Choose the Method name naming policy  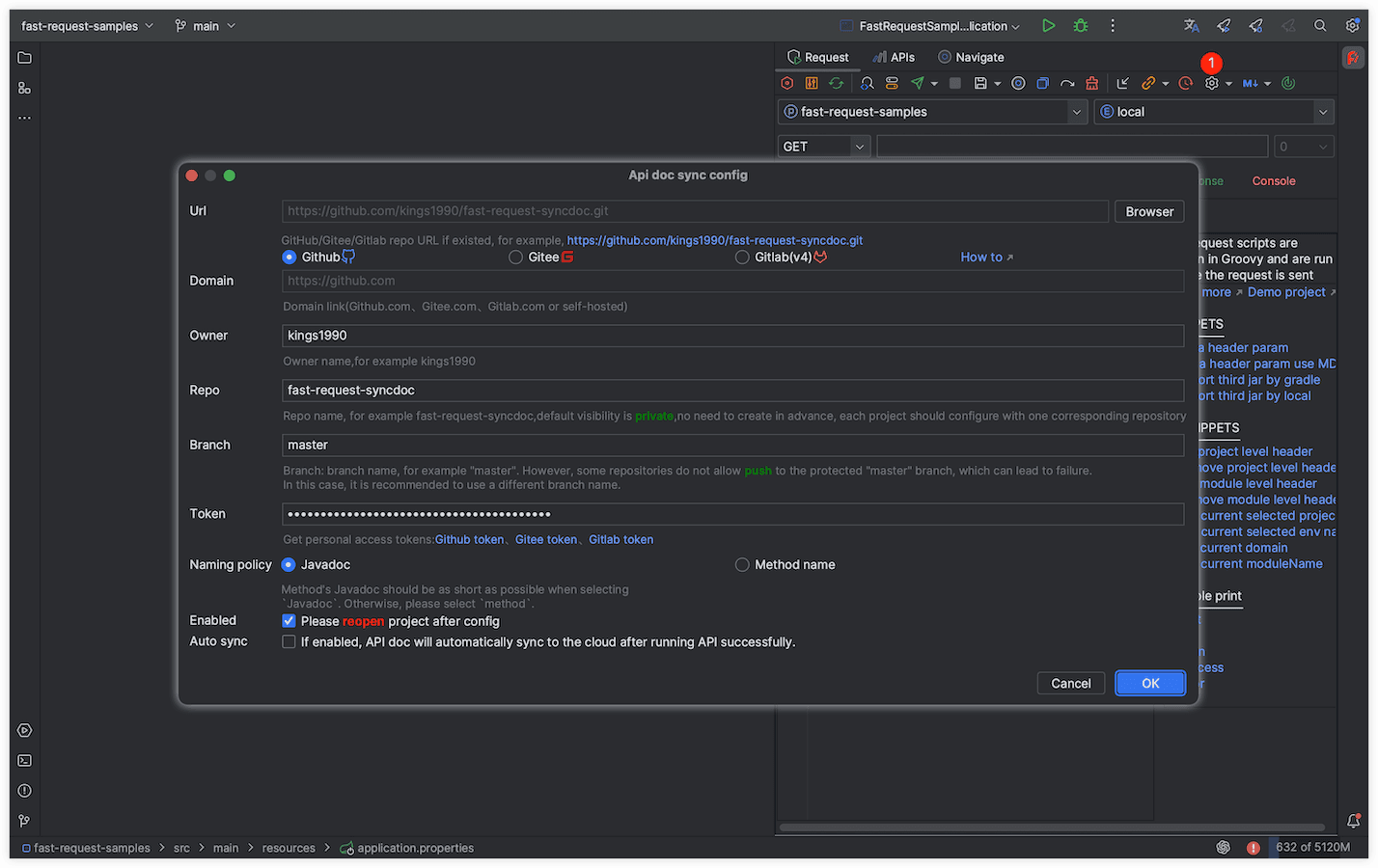pyautogui.click(x=742, y=565)
